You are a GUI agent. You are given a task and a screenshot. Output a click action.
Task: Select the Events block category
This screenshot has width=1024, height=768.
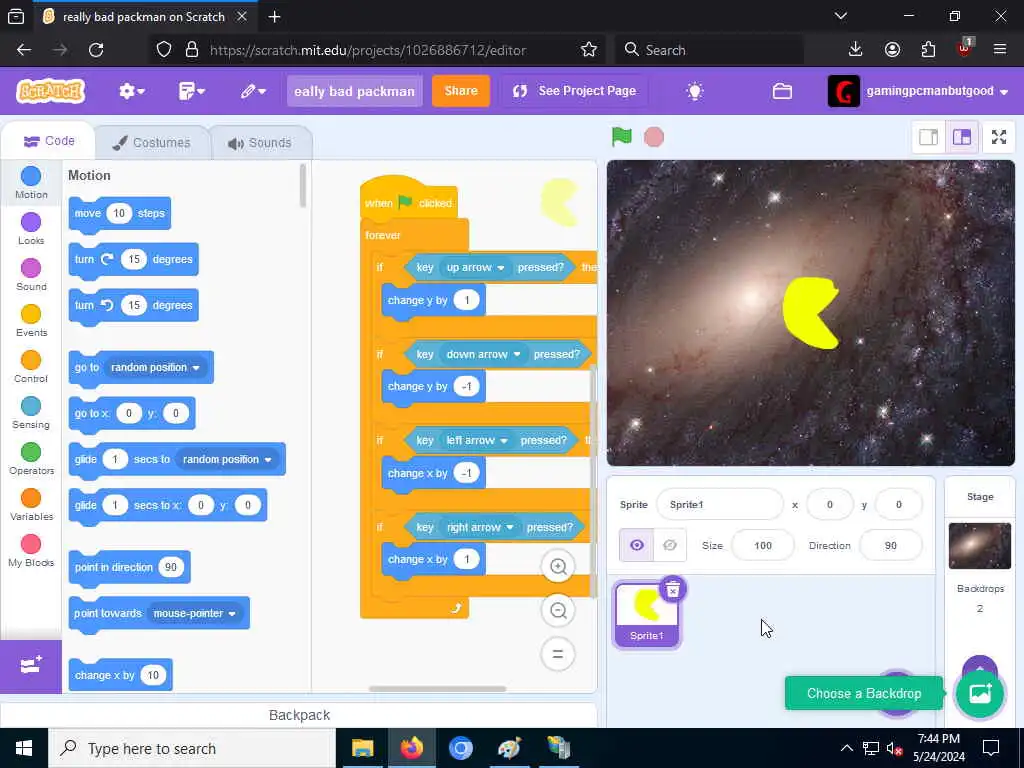click(31, 321)
